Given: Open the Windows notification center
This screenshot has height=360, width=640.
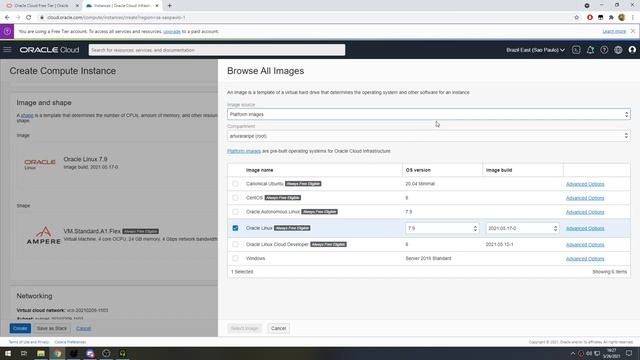Looking at the screenshot, I should 629,353.
